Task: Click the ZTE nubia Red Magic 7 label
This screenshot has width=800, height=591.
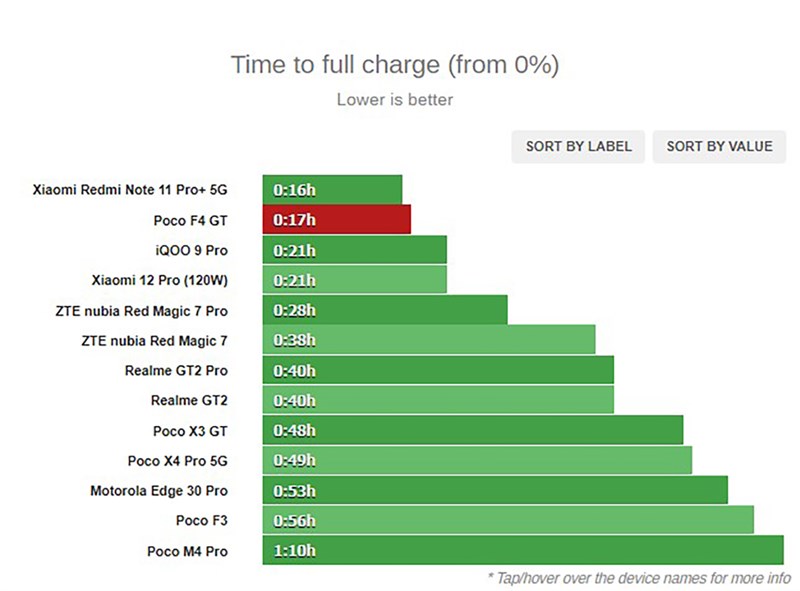Action: (x=154, y=341)
